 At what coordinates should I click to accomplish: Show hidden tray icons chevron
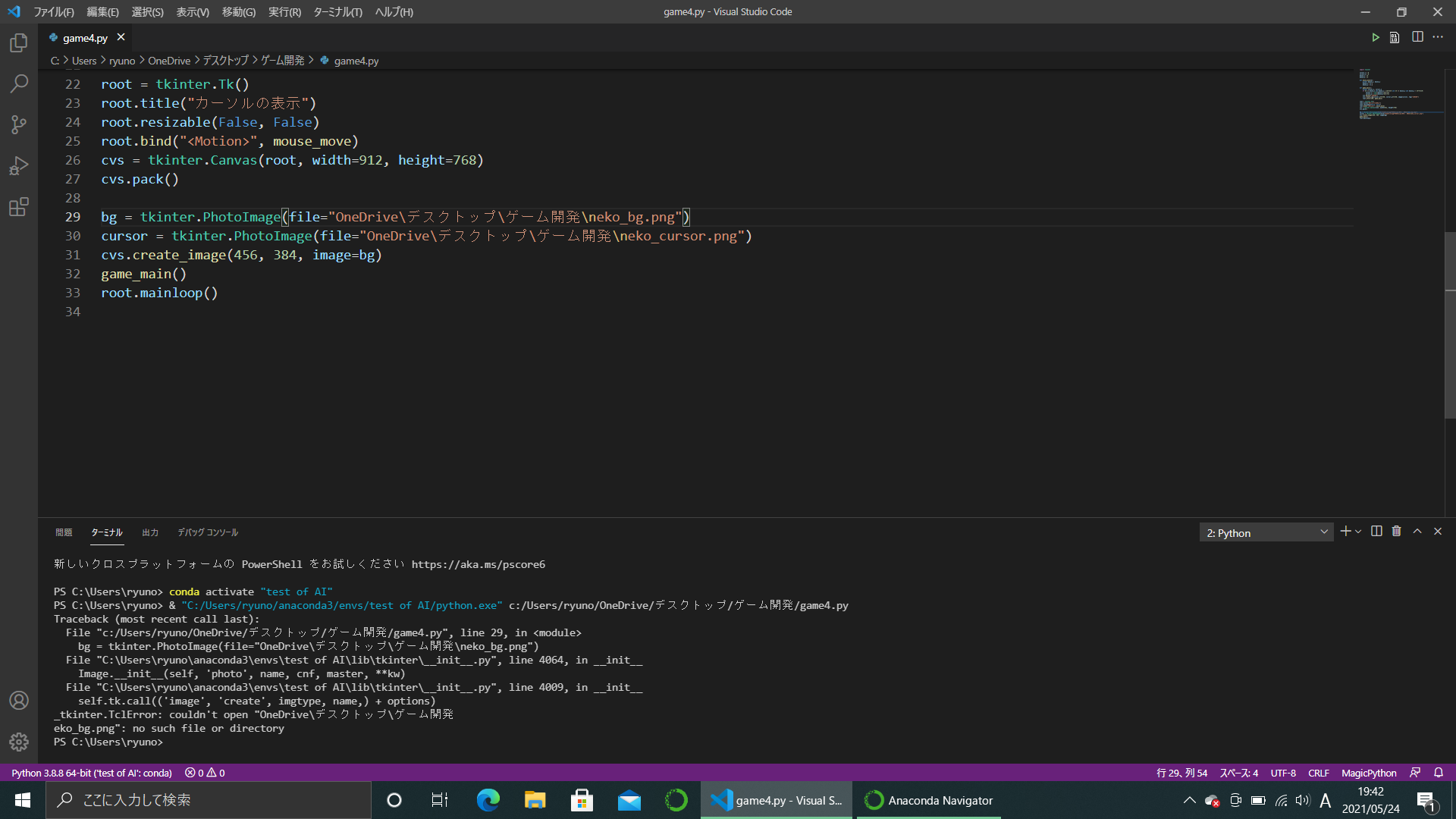click(x=1189, y=800)
